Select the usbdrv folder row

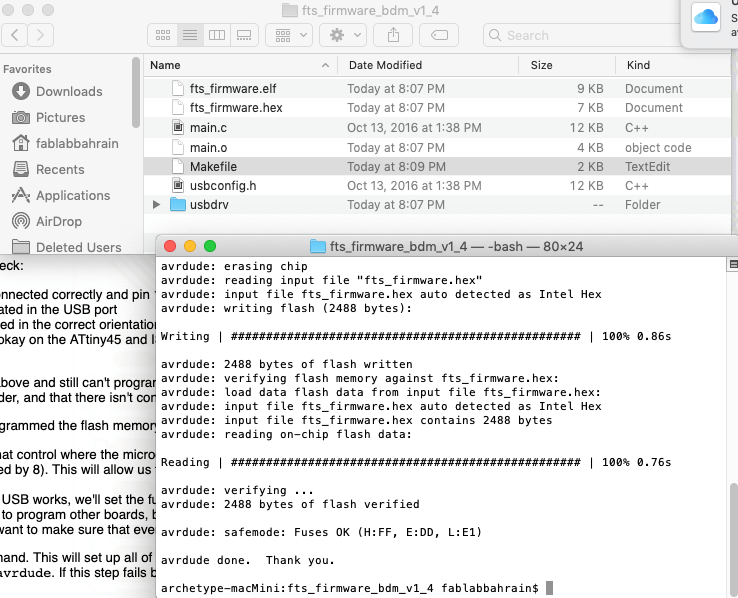point(437,205)
